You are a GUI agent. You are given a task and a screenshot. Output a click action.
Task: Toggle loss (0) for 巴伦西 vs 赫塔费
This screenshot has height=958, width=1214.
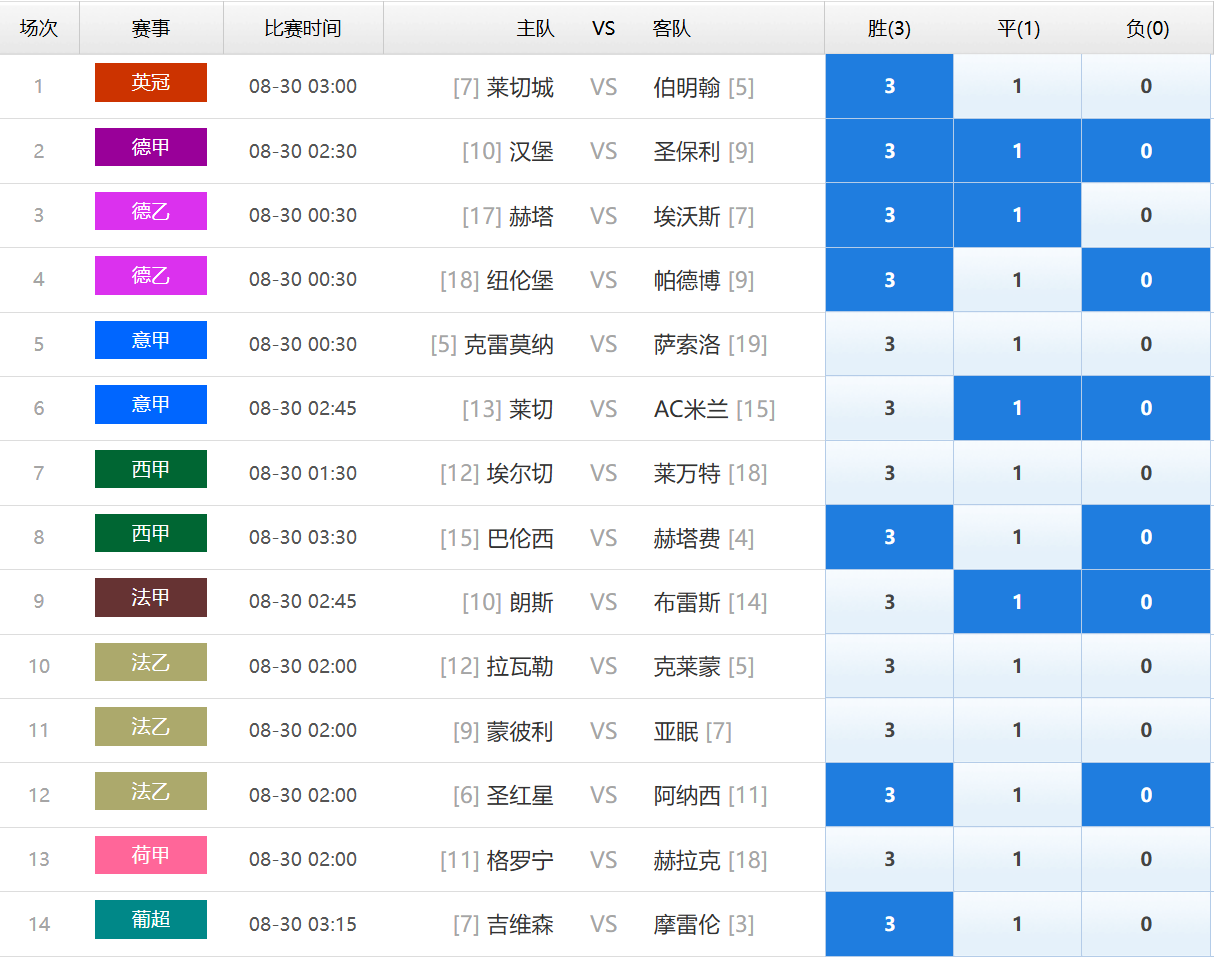(x=1146, y=537)
